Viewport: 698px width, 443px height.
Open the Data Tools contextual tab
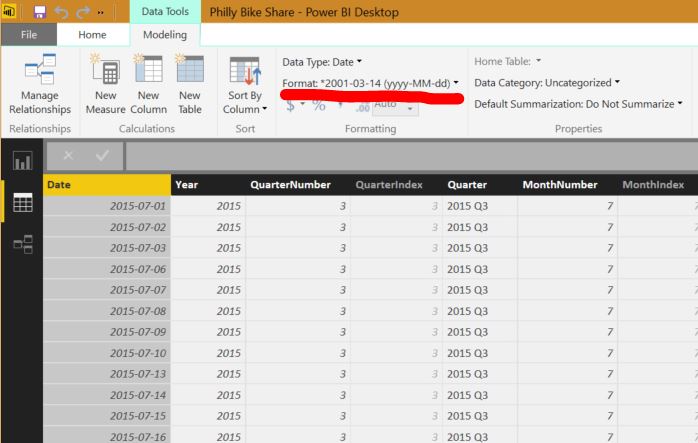tap(165, 12)
